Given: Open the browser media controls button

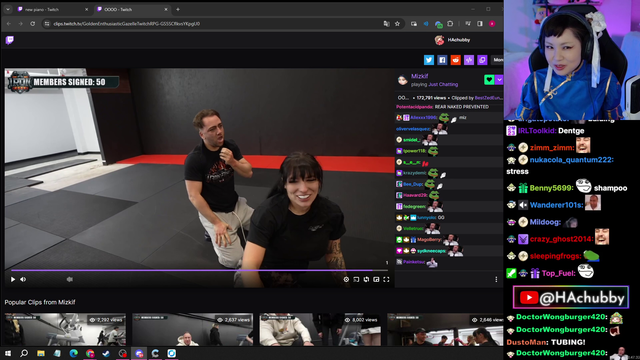Looking at the screenshot, I should [x=468, y=24].
